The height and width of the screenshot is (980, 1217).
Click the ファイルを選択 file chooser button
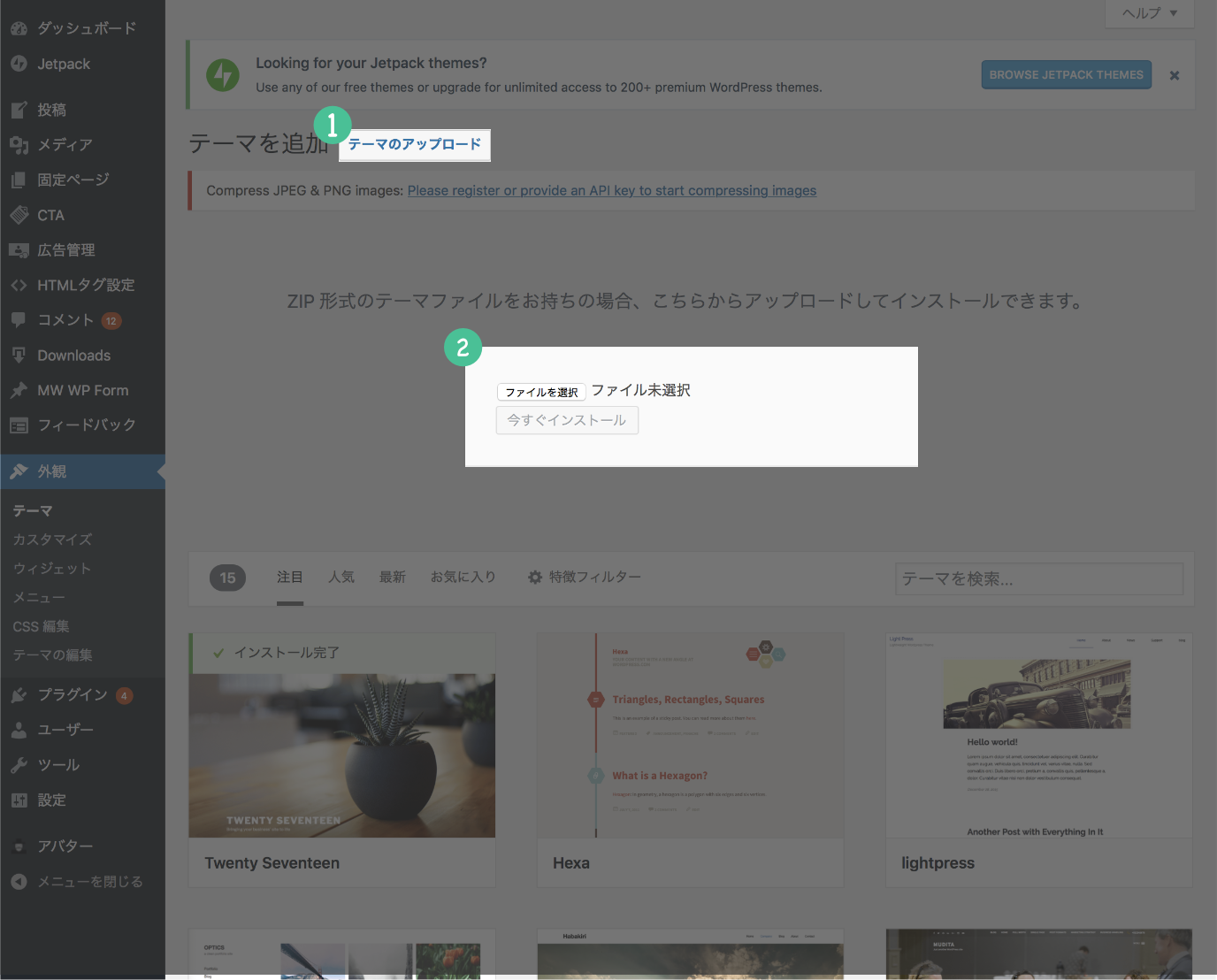point(541,392)
